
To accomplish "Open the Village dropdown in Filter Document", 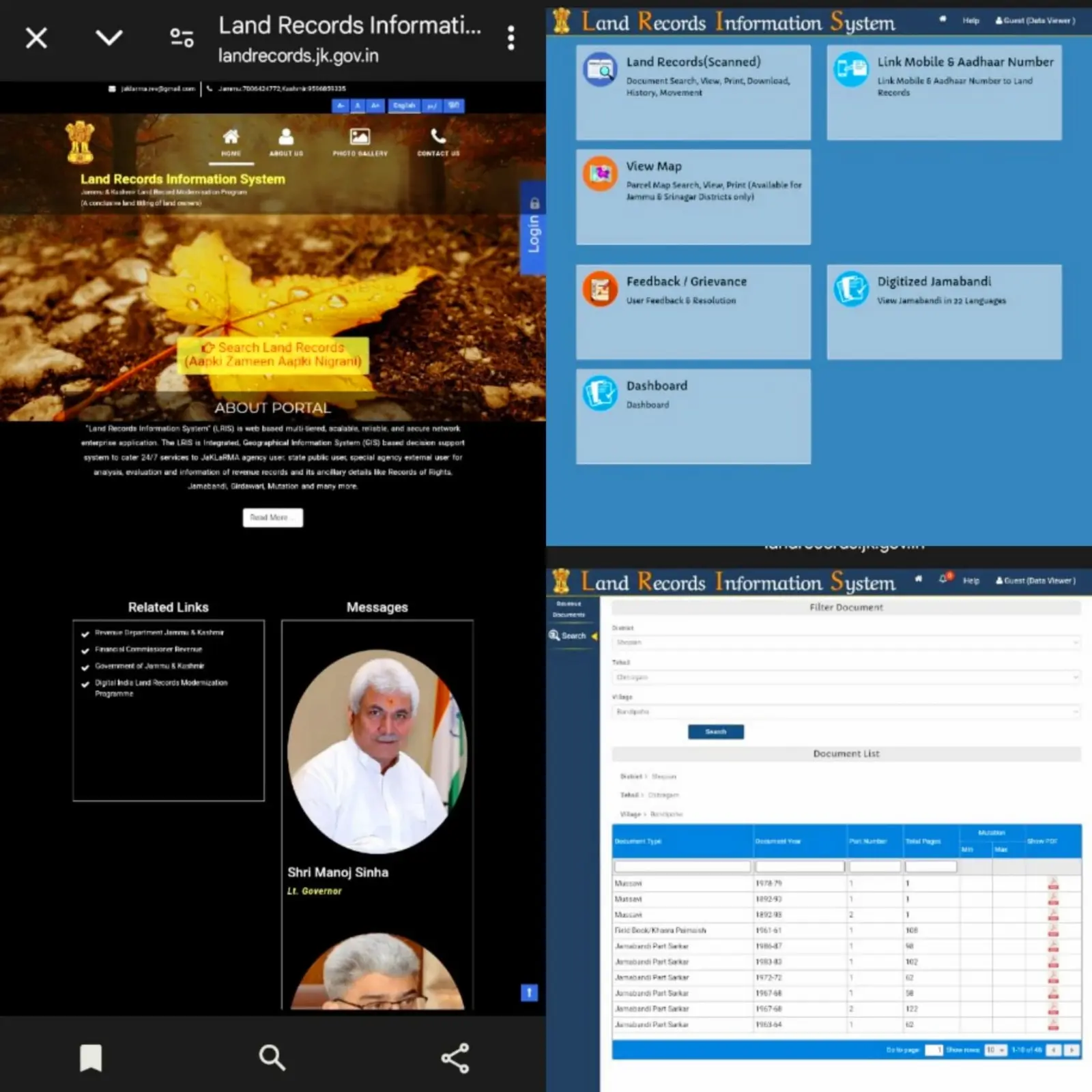I will click(x=846, y=712).
